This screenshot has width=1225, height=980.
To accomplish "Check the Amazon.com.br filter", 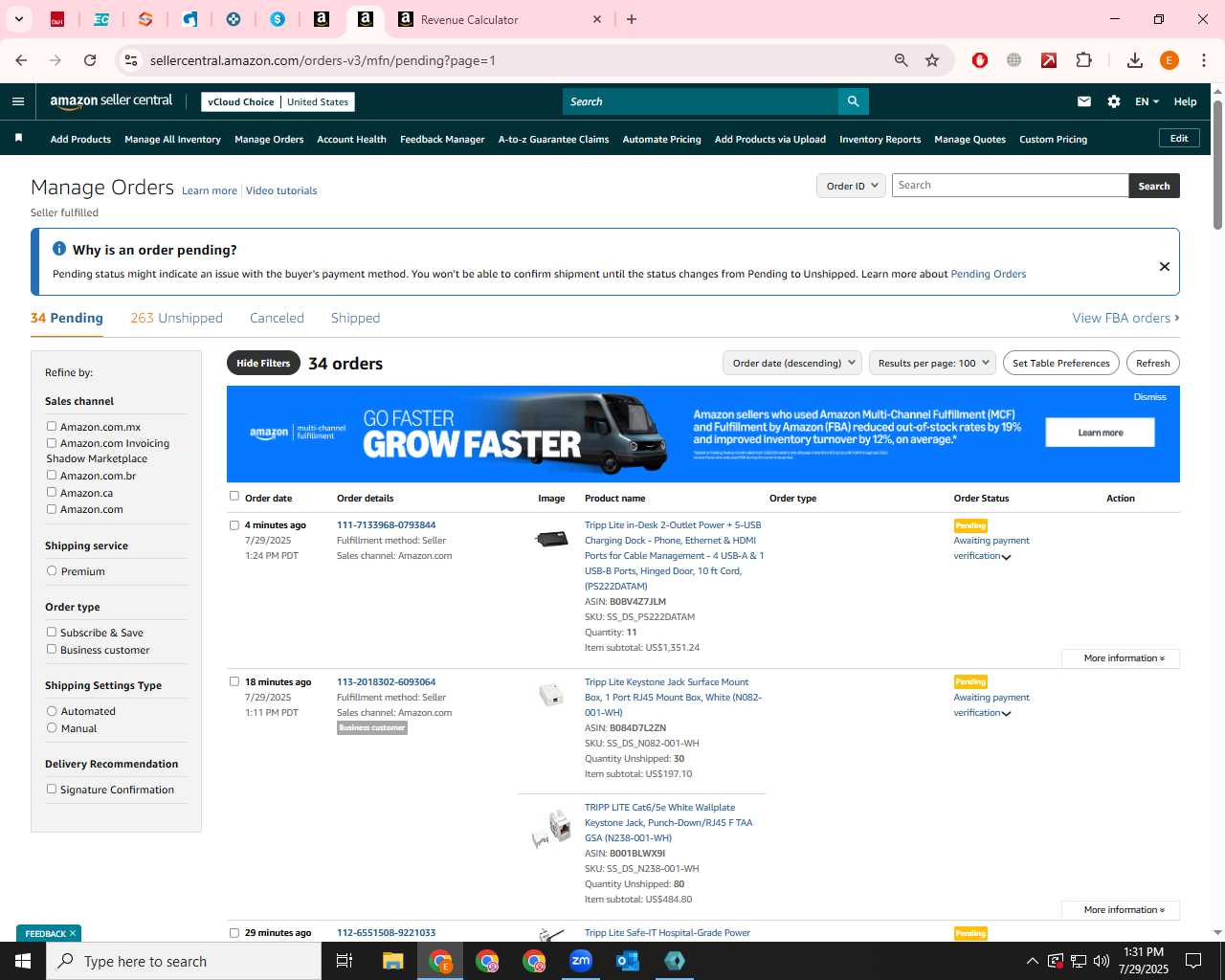I will point(52,475).
